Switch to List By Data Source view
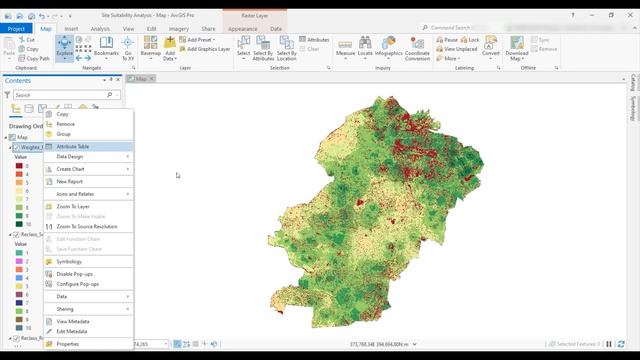 click(29, 109)
